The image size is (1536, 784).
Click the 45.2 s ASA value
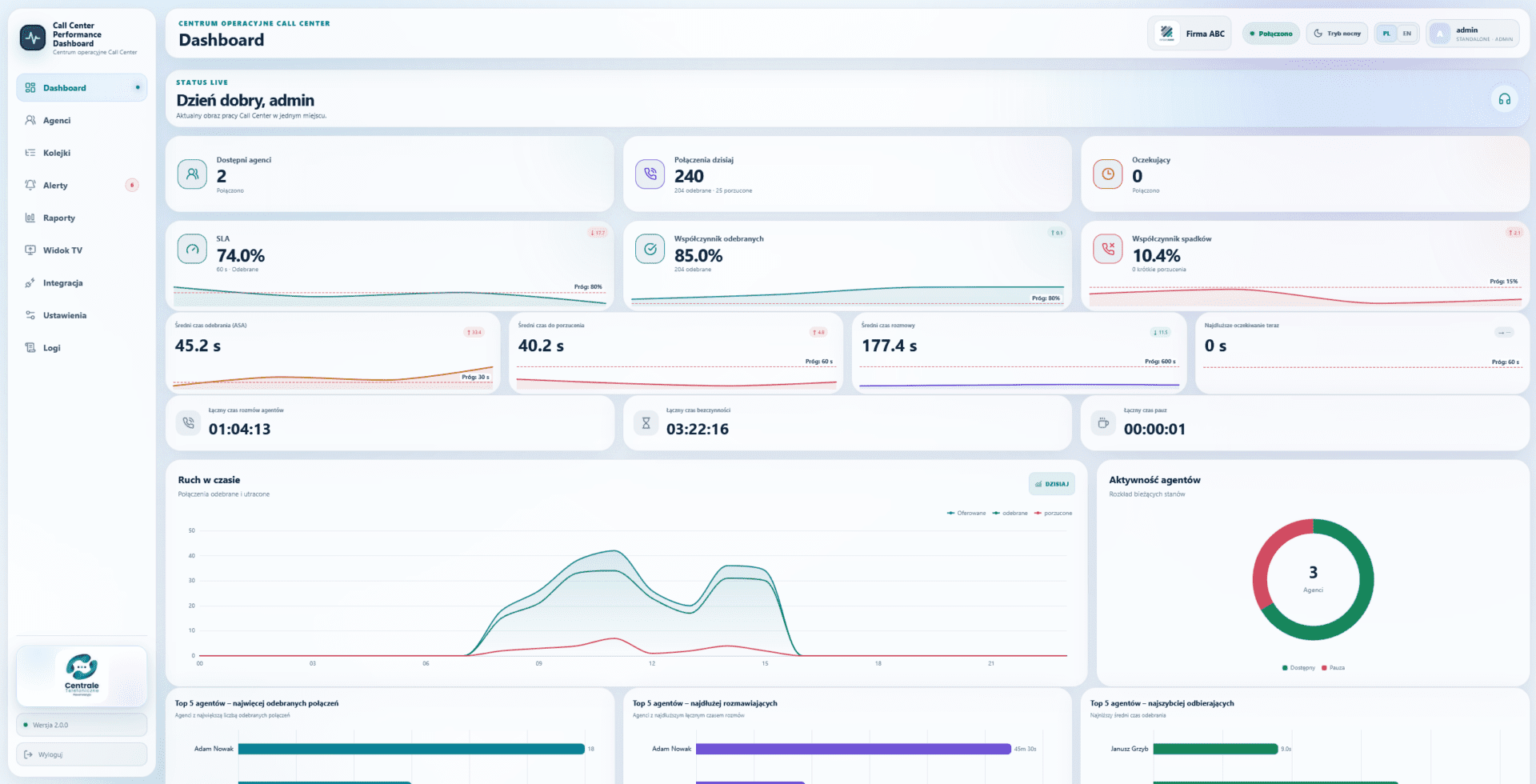coord(198,346)
